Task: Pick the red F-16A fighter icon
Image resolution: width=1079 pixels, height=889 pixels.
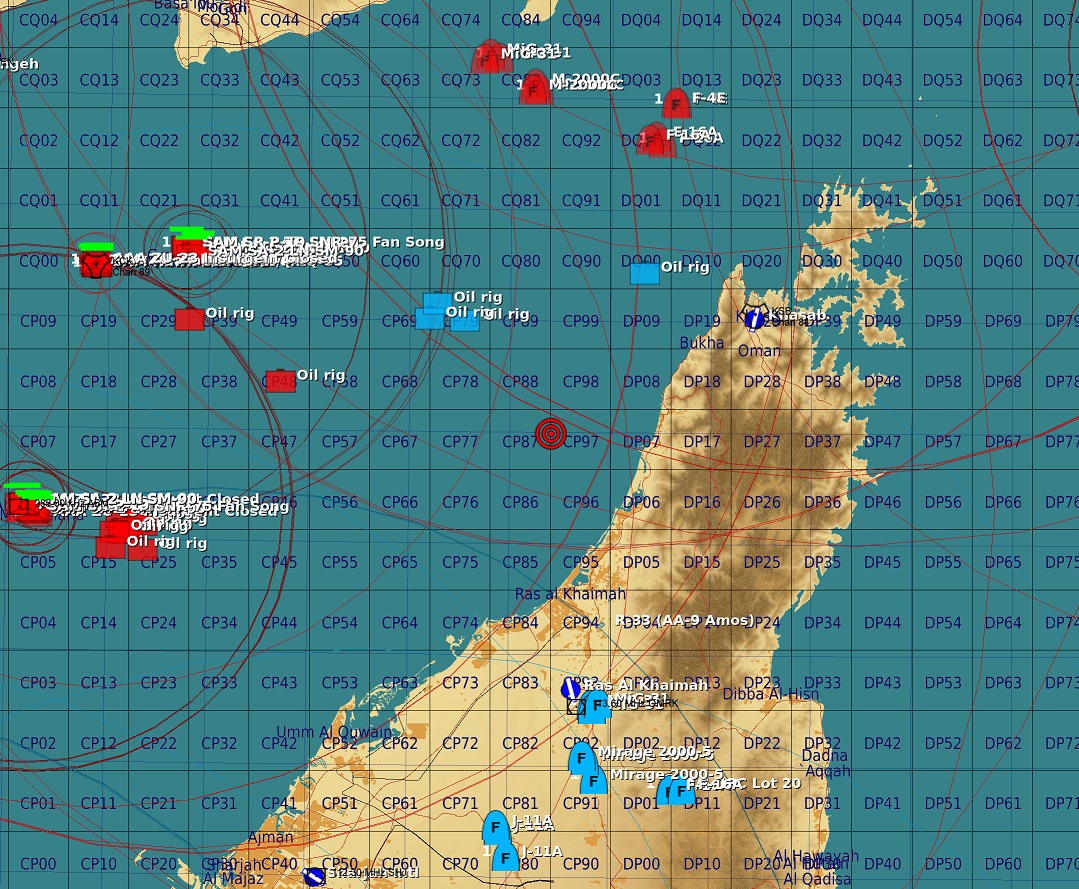Action: 656,139
